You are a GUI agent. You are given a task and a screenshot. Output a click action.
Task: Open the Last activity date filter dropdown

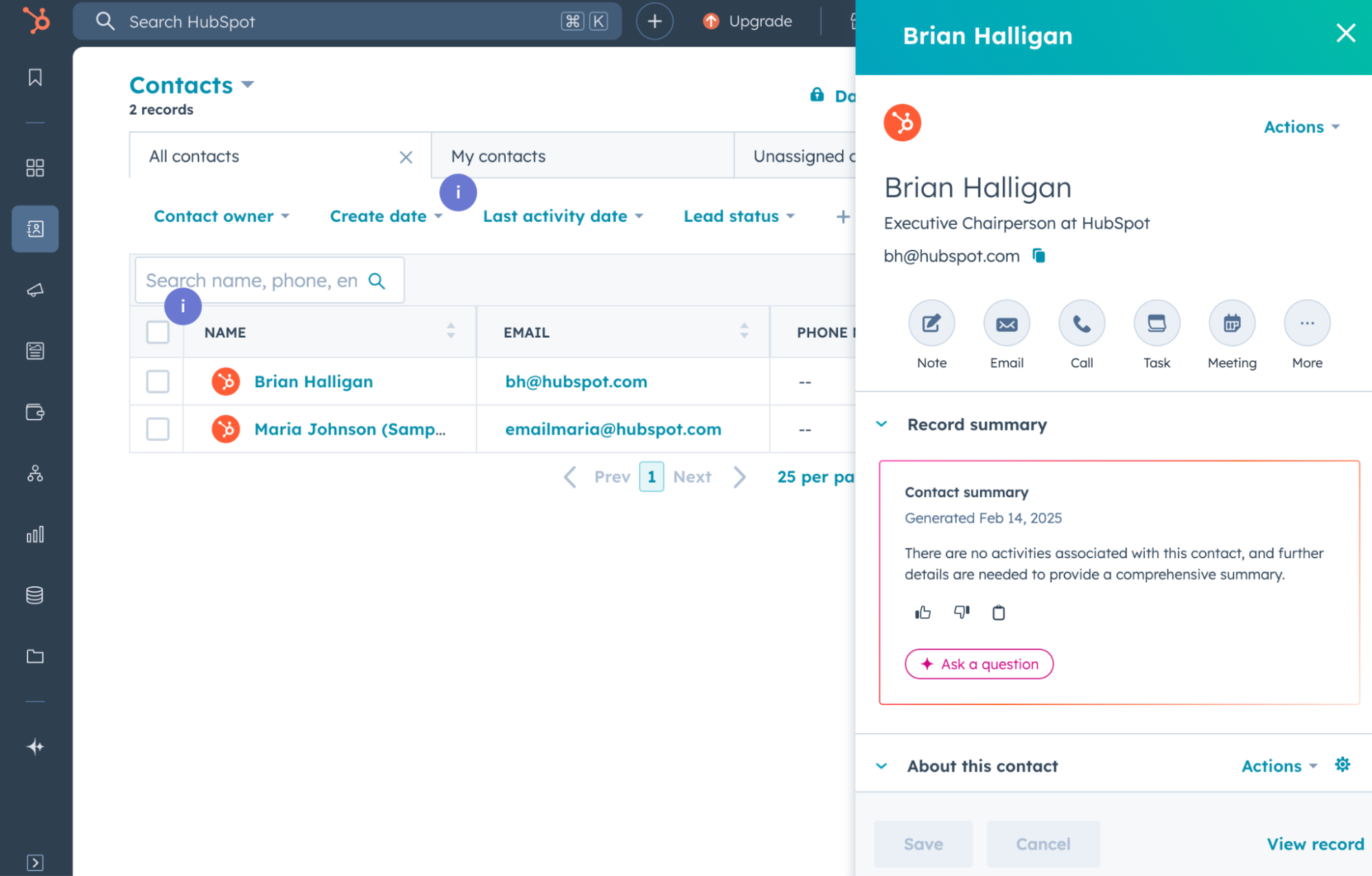pos(563,216)
